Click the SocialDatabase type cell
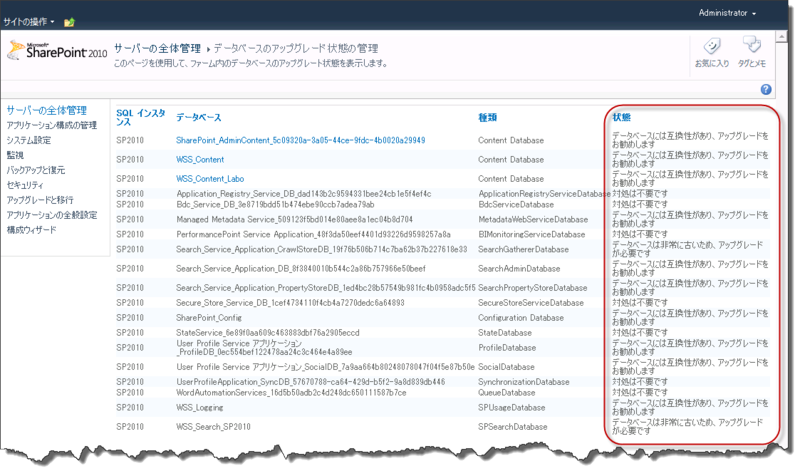This screenshot has width=800, height=476. click(506, 367)
